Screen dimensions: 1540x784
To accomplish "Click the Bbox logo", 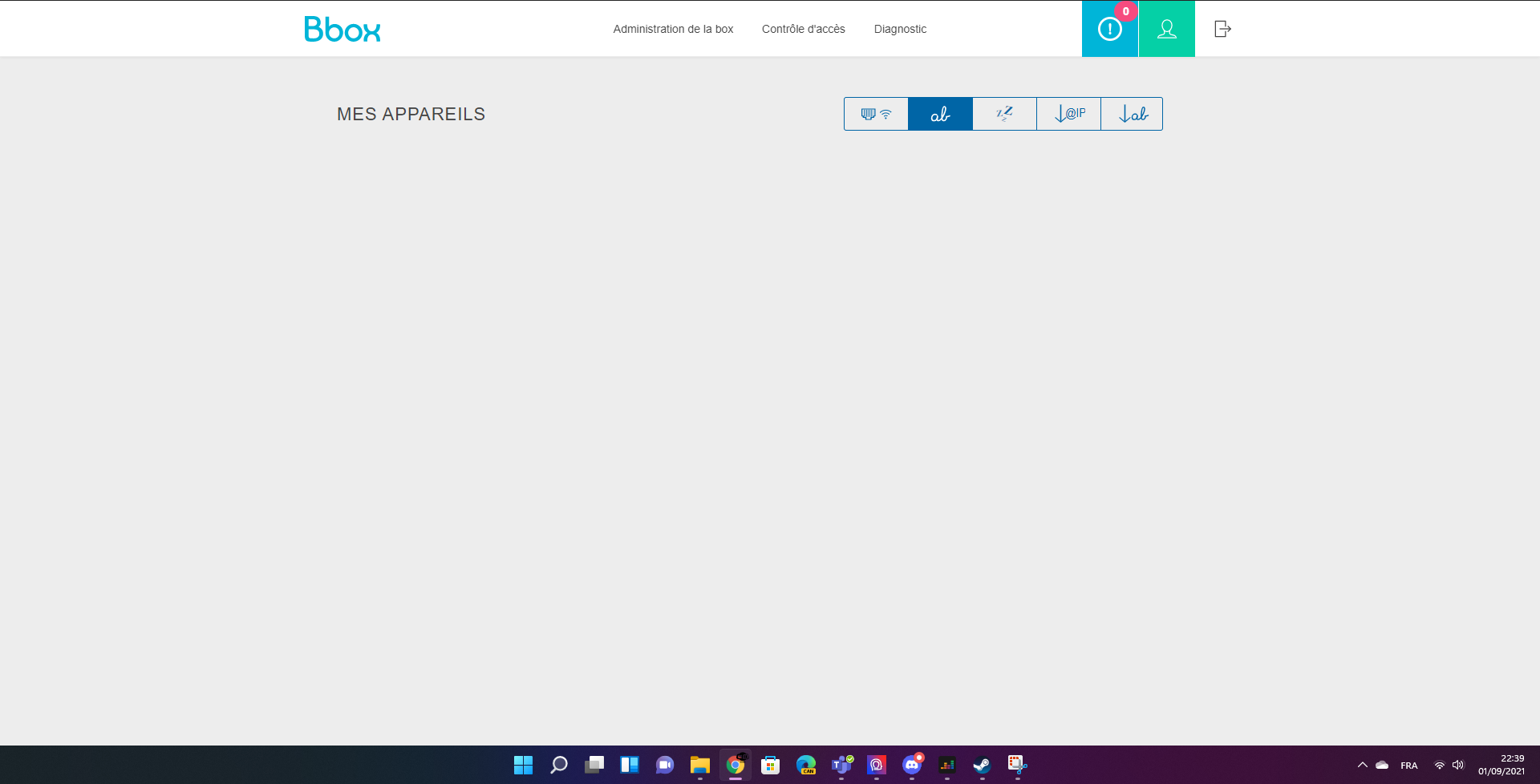I will click(x=342, y=29).
